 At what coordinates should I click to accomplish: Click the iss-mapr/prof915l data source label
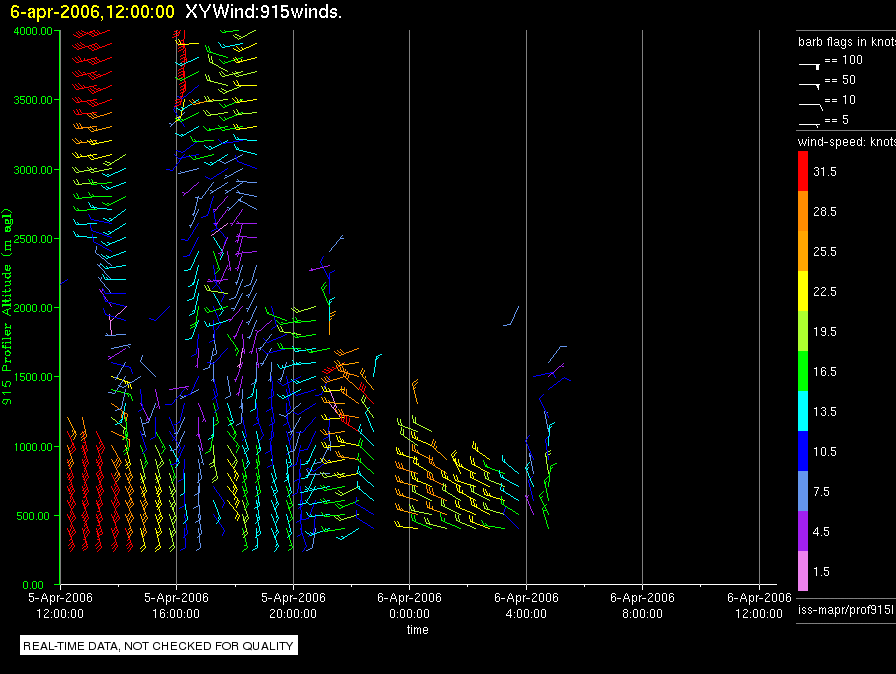pos(843,609)
